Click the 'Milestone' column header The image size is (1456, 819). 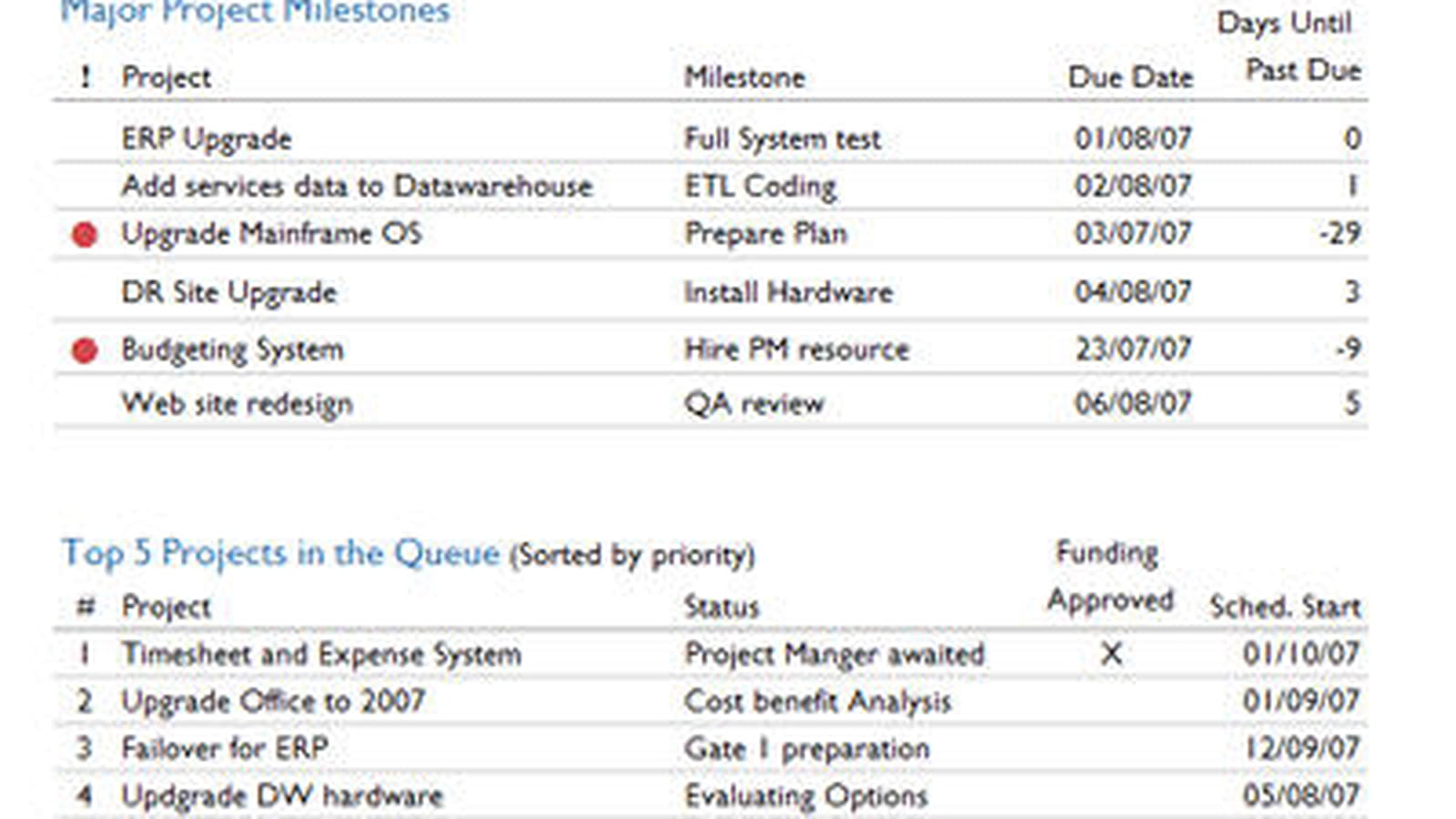tap(744, 77)
